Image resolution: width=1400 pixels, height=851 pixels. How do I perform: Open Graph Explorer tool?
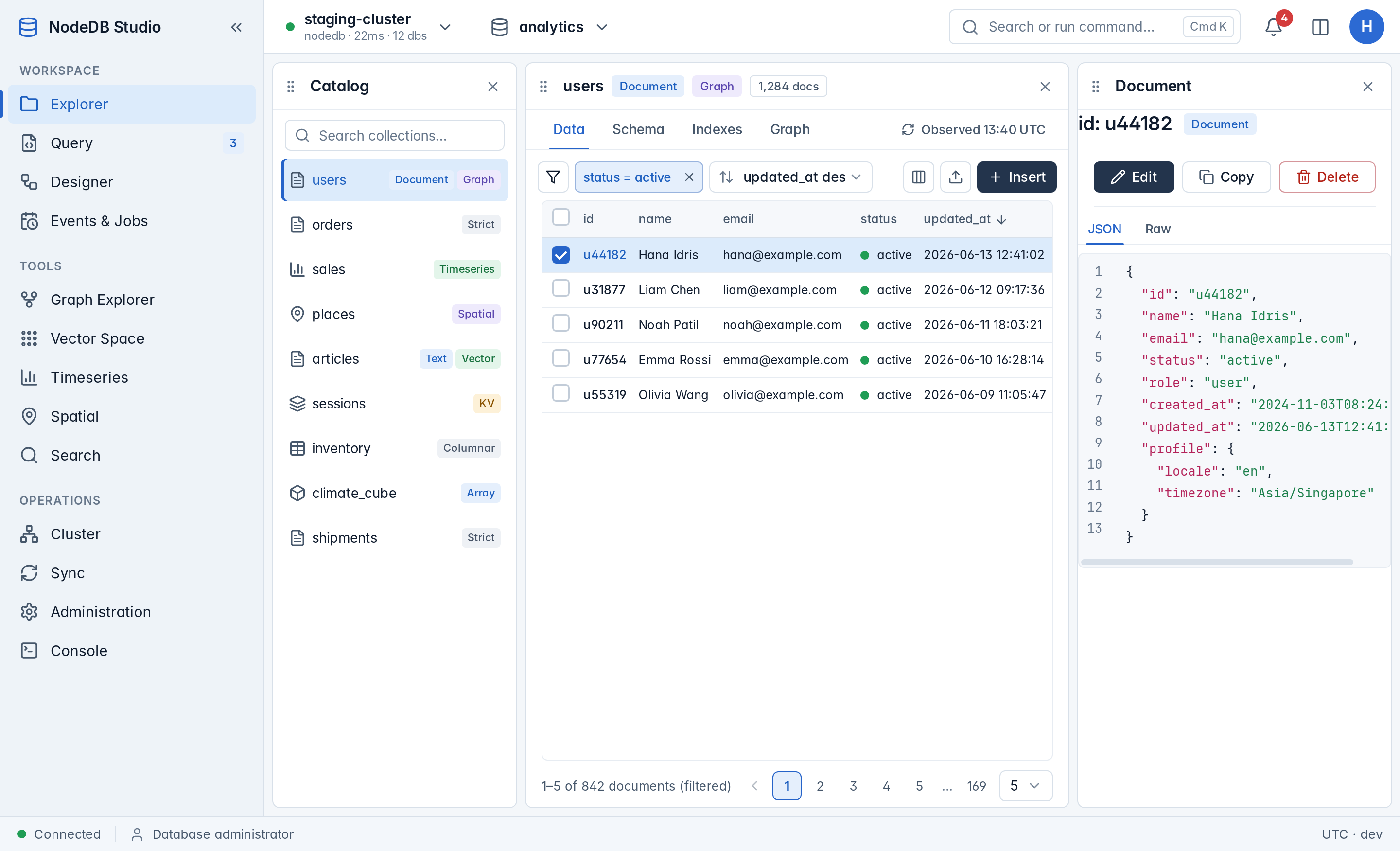131,299
